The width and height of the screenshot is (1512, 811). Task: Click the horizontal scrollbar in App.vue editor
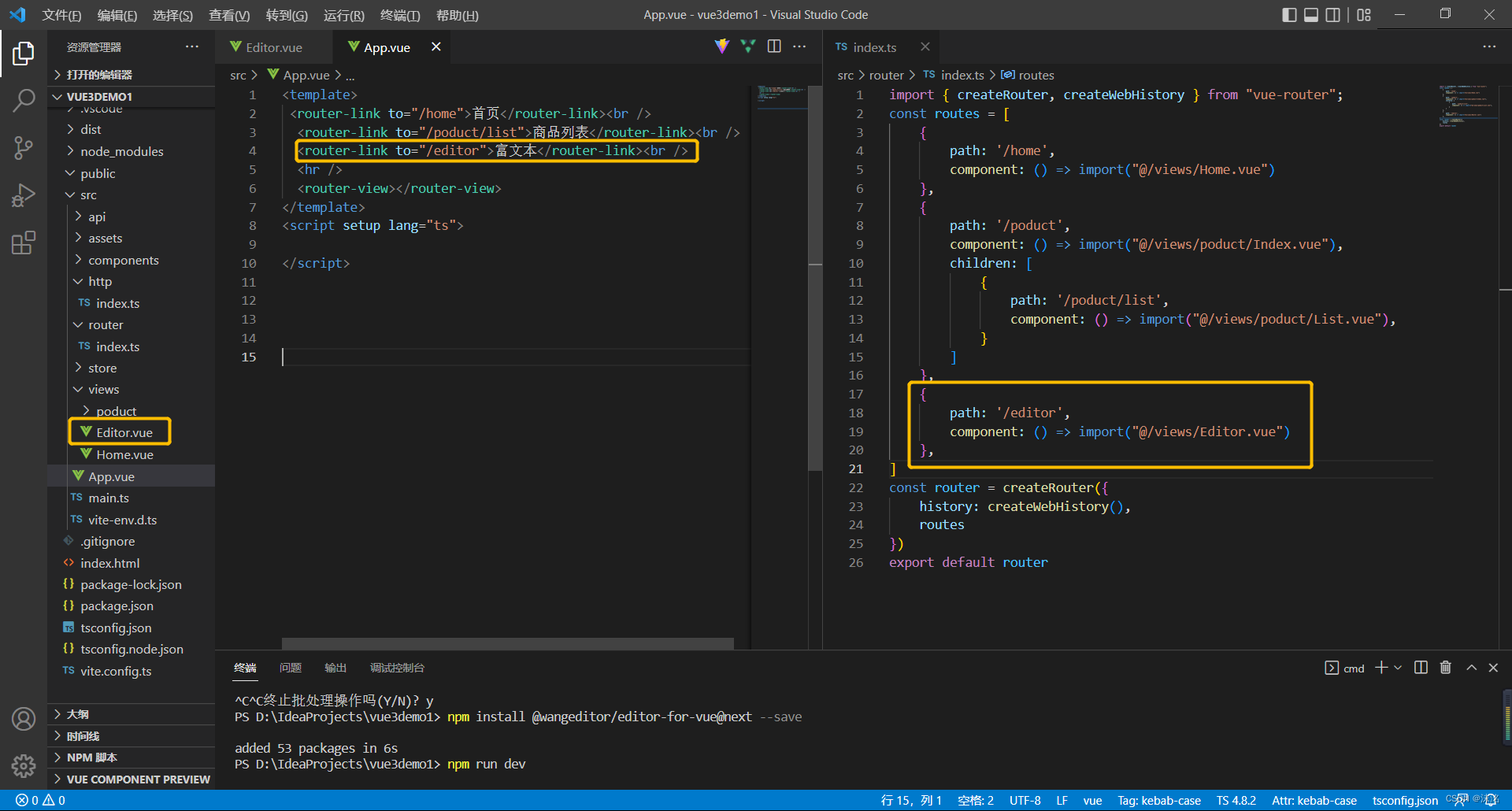(x=507, y=643)
